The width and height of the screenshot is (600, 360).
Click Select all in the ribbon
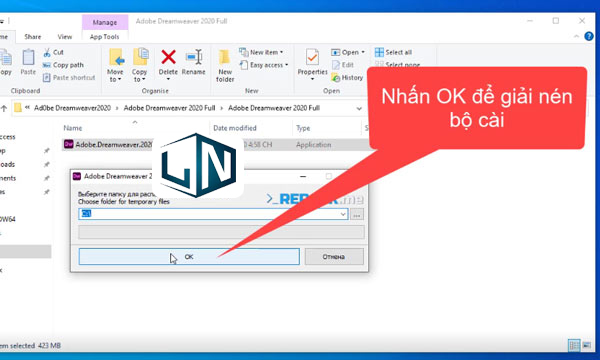pos(393,52)
